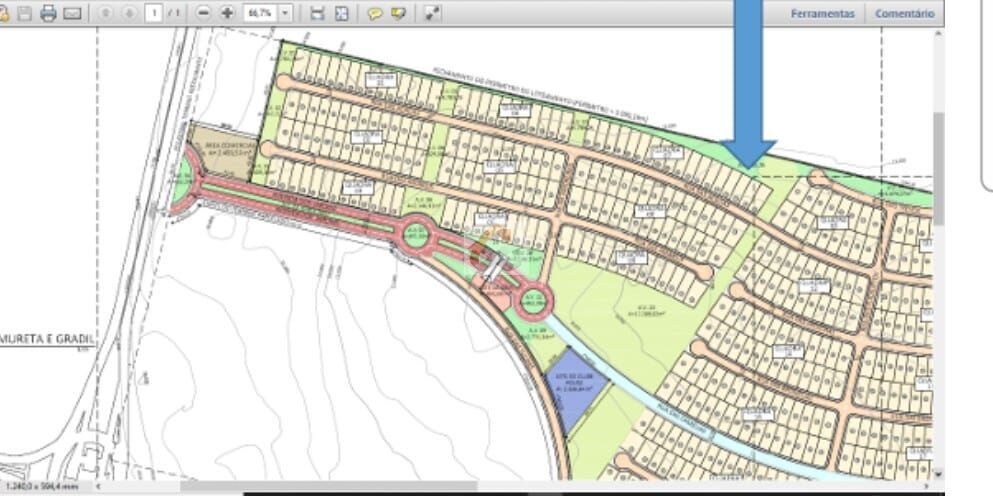Go to previous page with up arrow
This screenshot has width=993, height=496.
tap(107, 13)
